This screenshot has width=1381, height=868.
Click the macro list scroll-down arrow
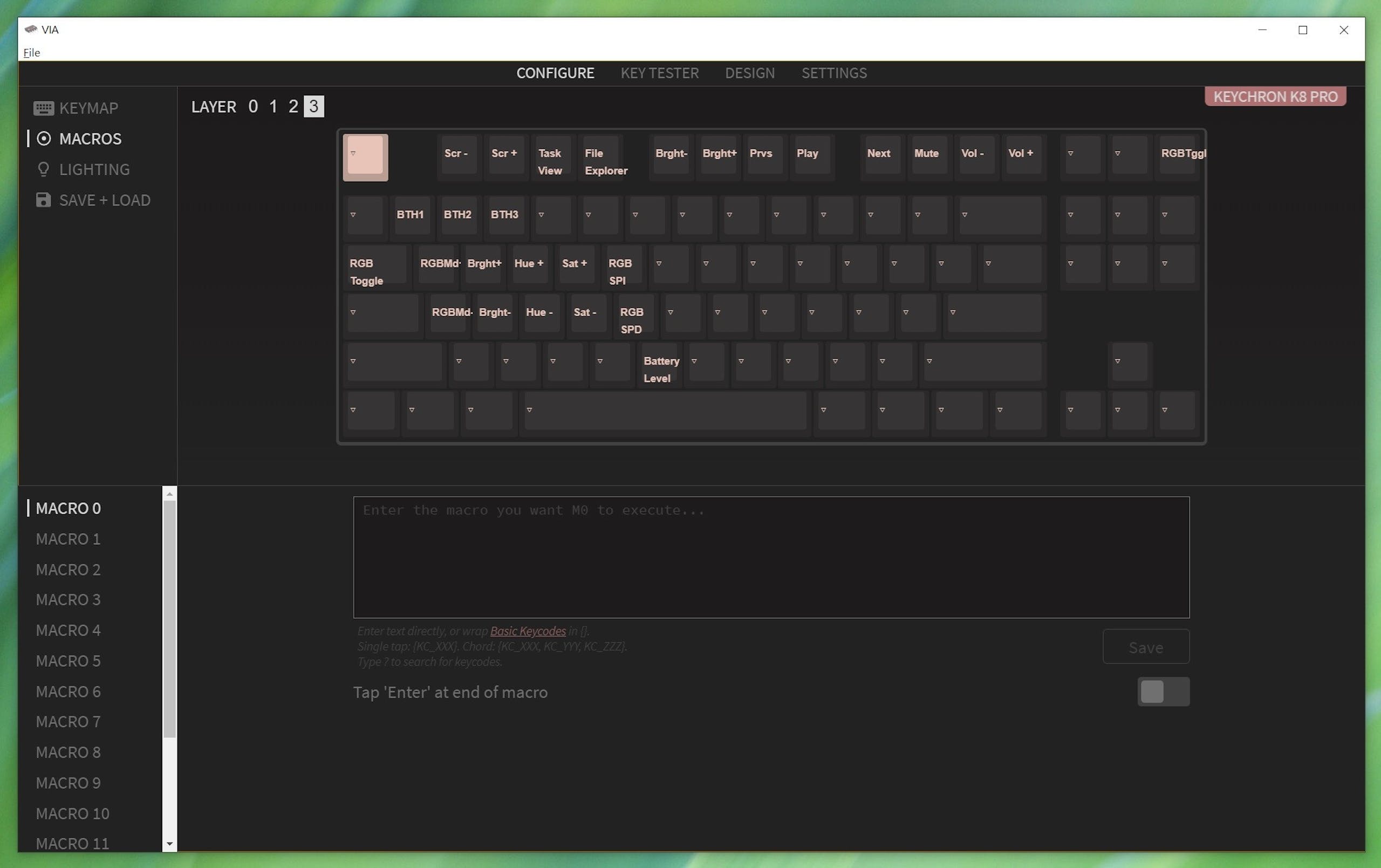tap(170, 844)
